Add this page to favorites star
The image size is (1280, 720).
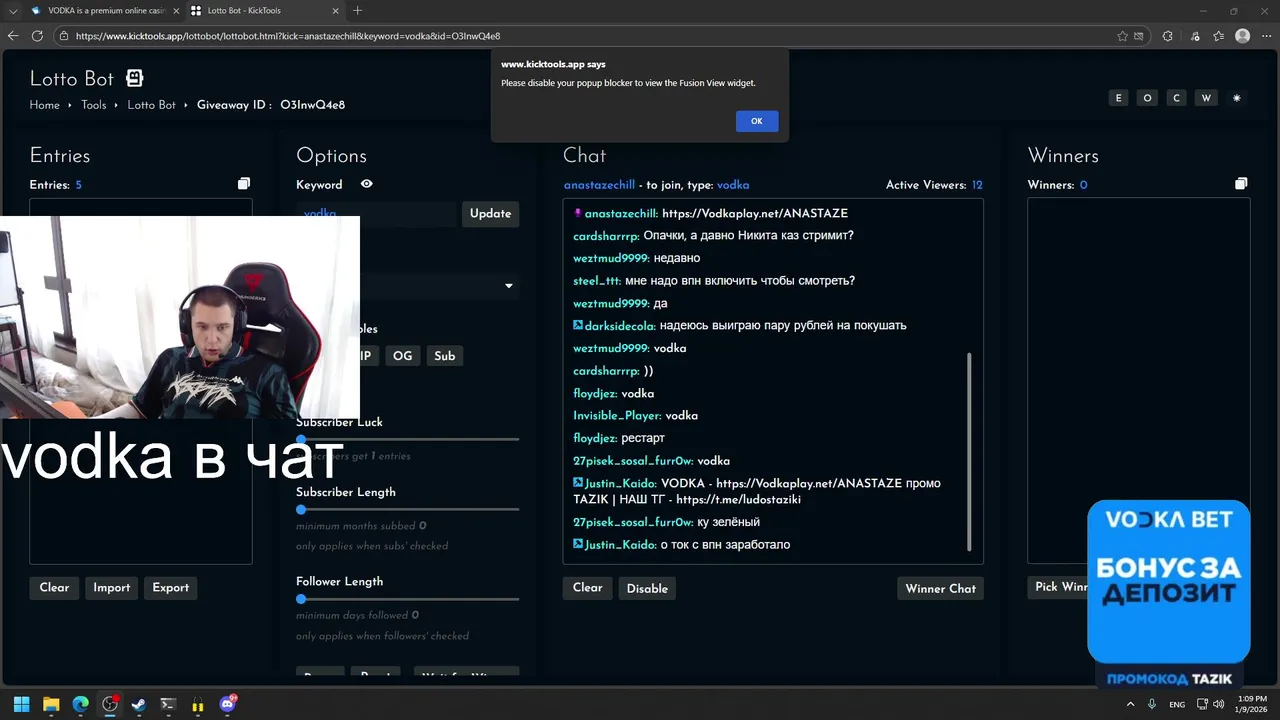[x=1123, y=36]
